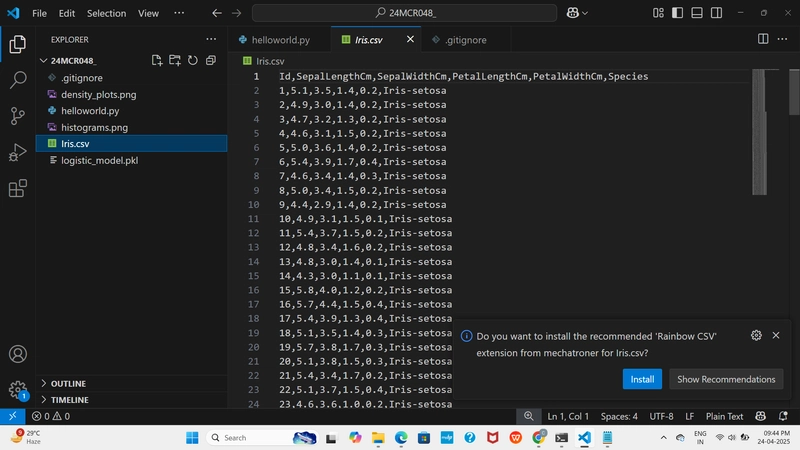Create a new file in 24MCR048_
This screenshot has width=800, height=450.
coord(157,60)
